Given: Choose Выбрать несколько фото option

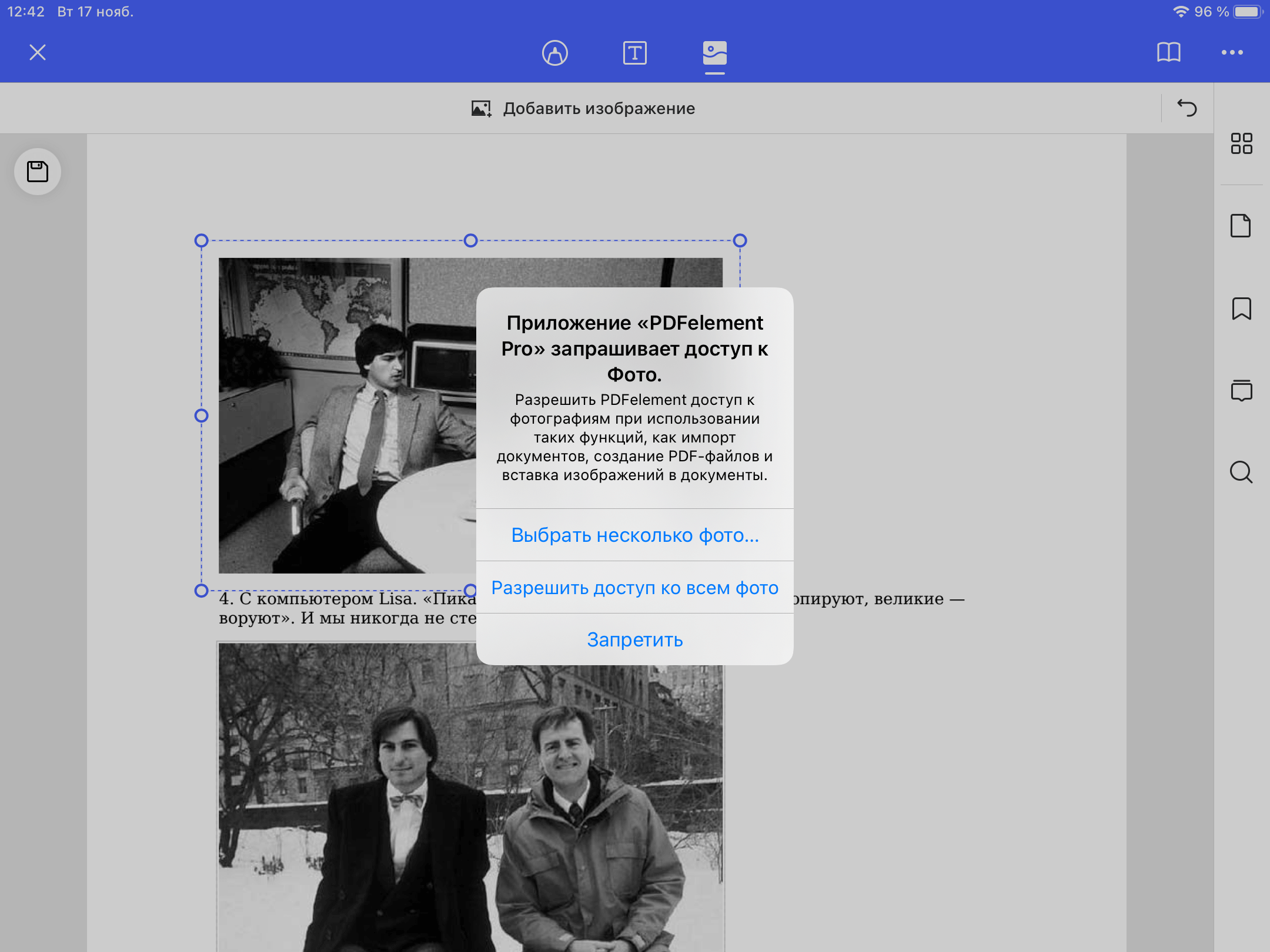Looking at the screenshot, I should [x=634, y=535].
